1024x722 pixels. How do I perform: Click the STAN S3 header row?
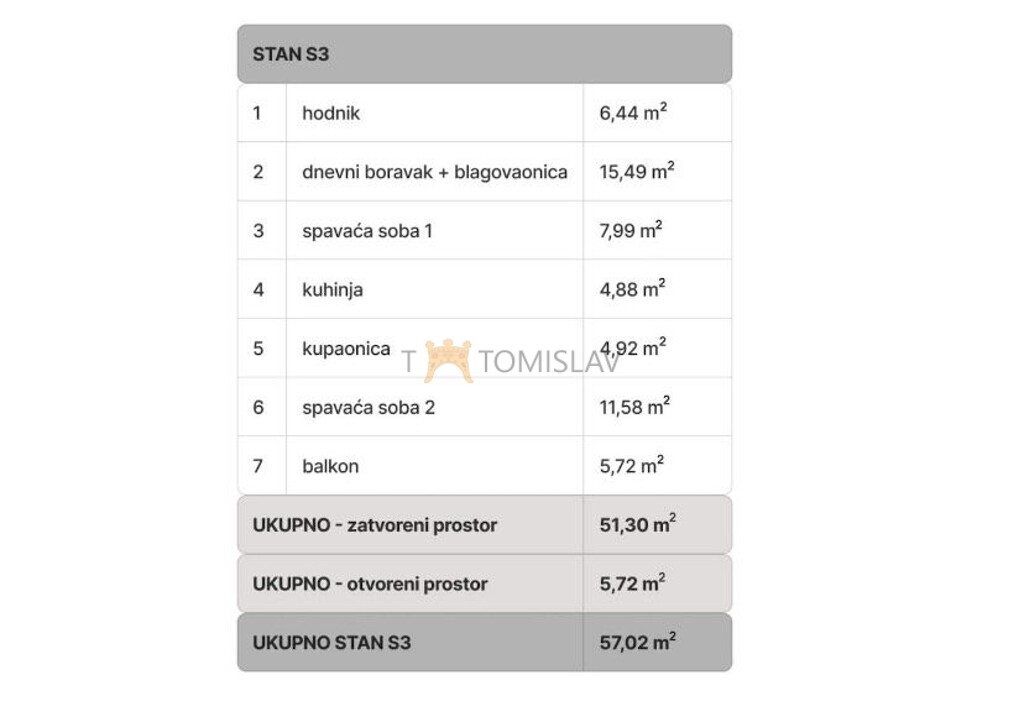pos(485,54)
